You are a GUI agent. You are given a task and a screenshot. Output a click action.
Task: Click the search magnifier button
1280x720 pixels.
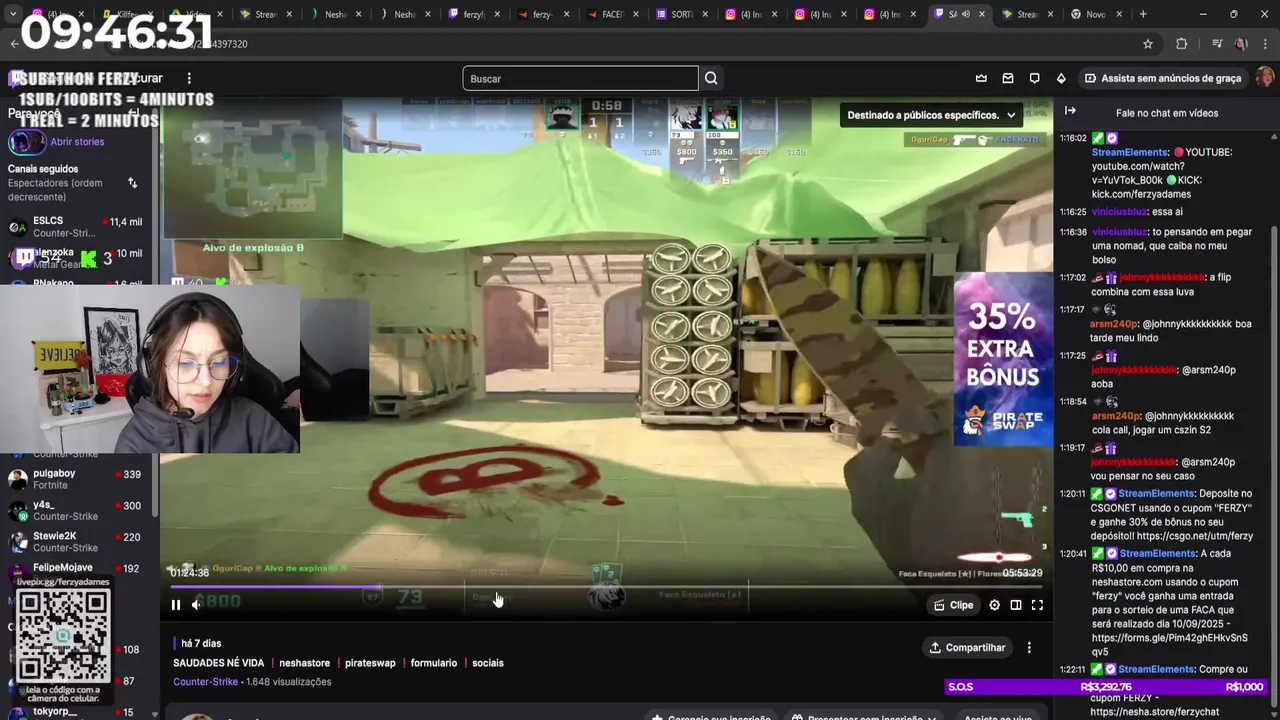711,78
